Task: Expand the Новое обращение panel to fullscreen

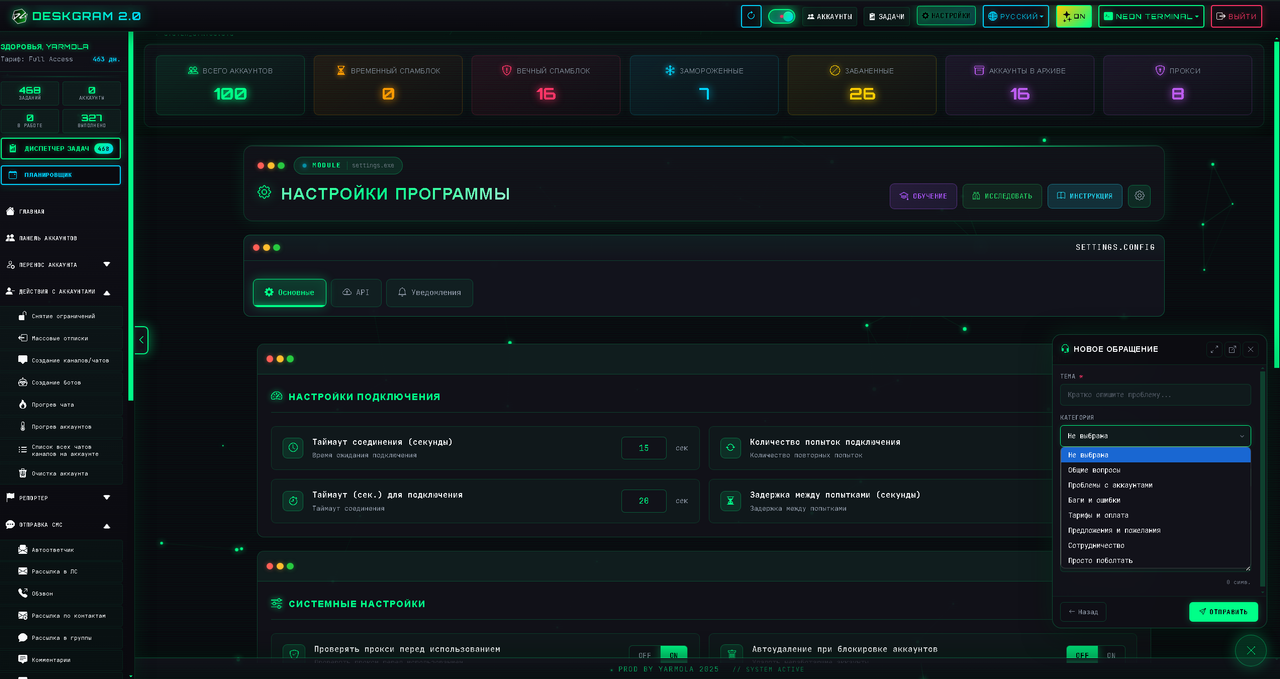Action: coord(1214,349)
